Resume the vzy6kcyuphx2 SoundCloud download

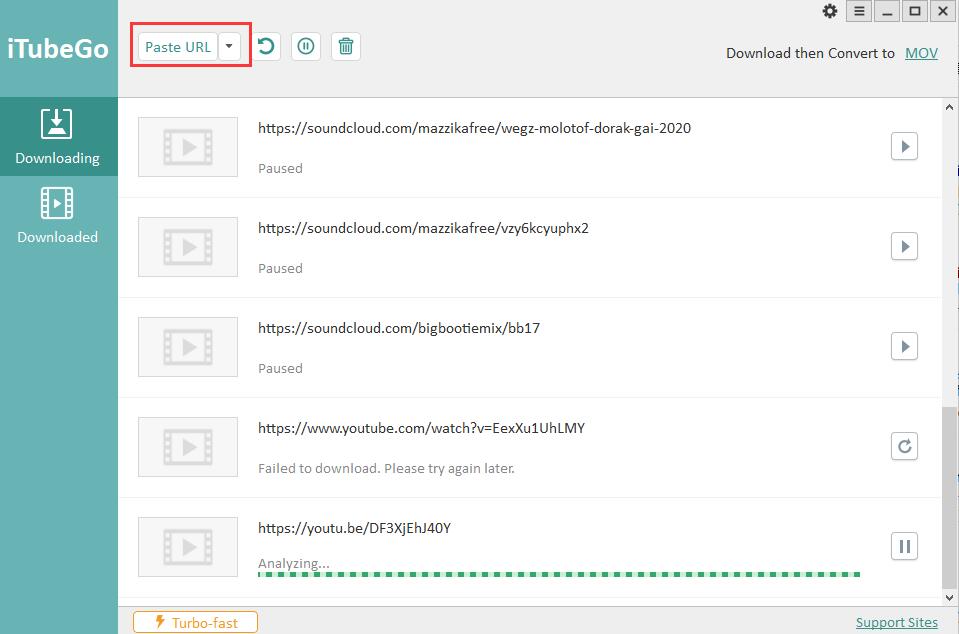point(905,246)
